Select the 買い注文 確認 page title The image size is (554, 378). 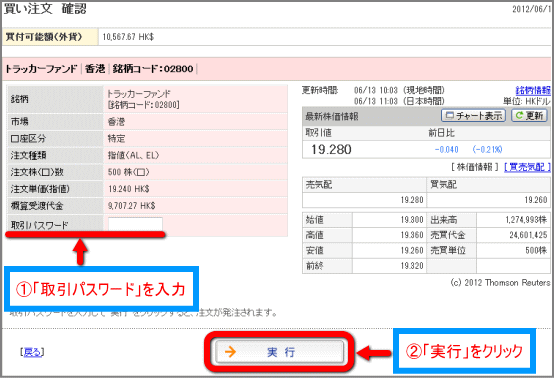point(45,8)
